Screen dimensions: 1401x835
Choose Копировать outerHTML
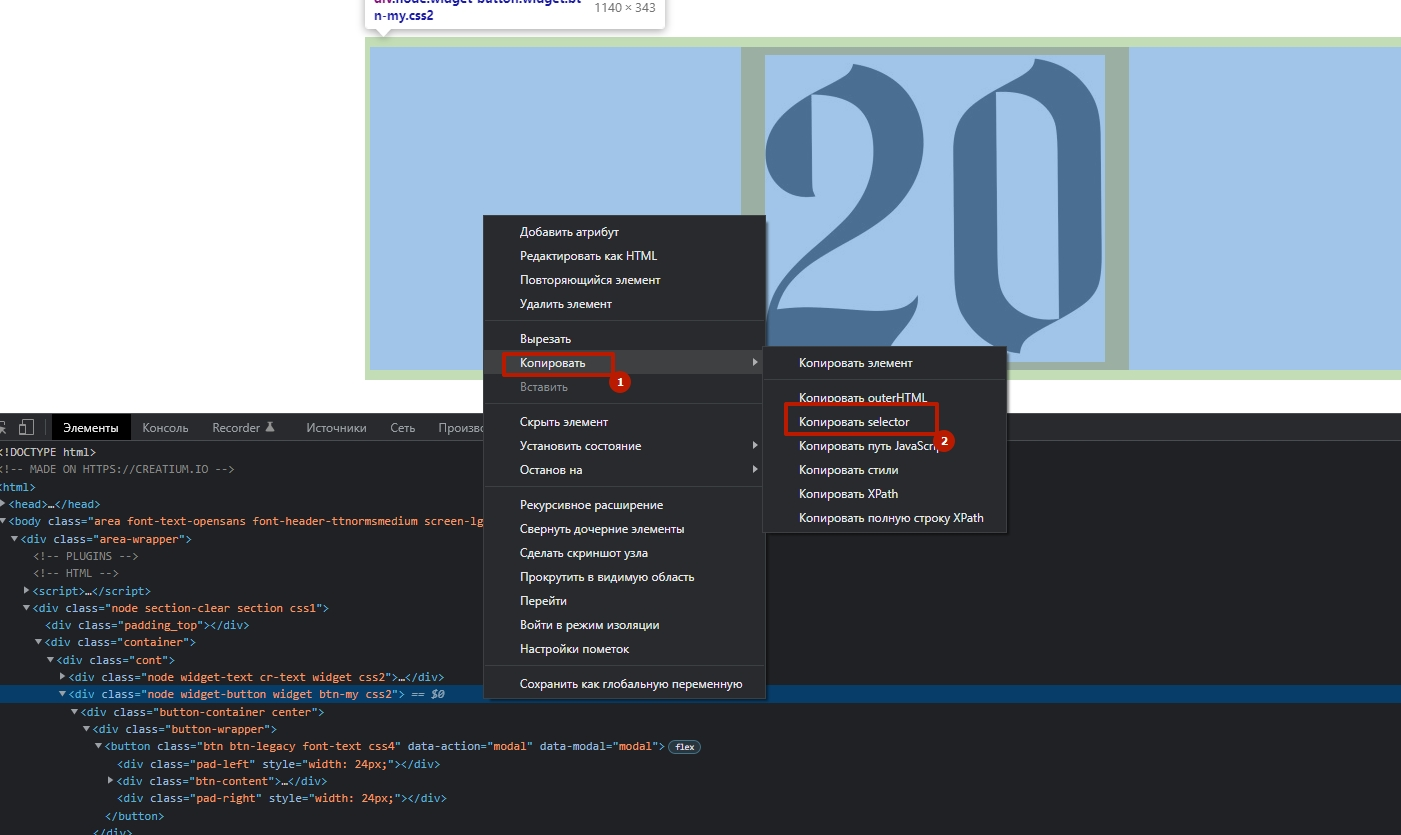(x=884, y=398)
